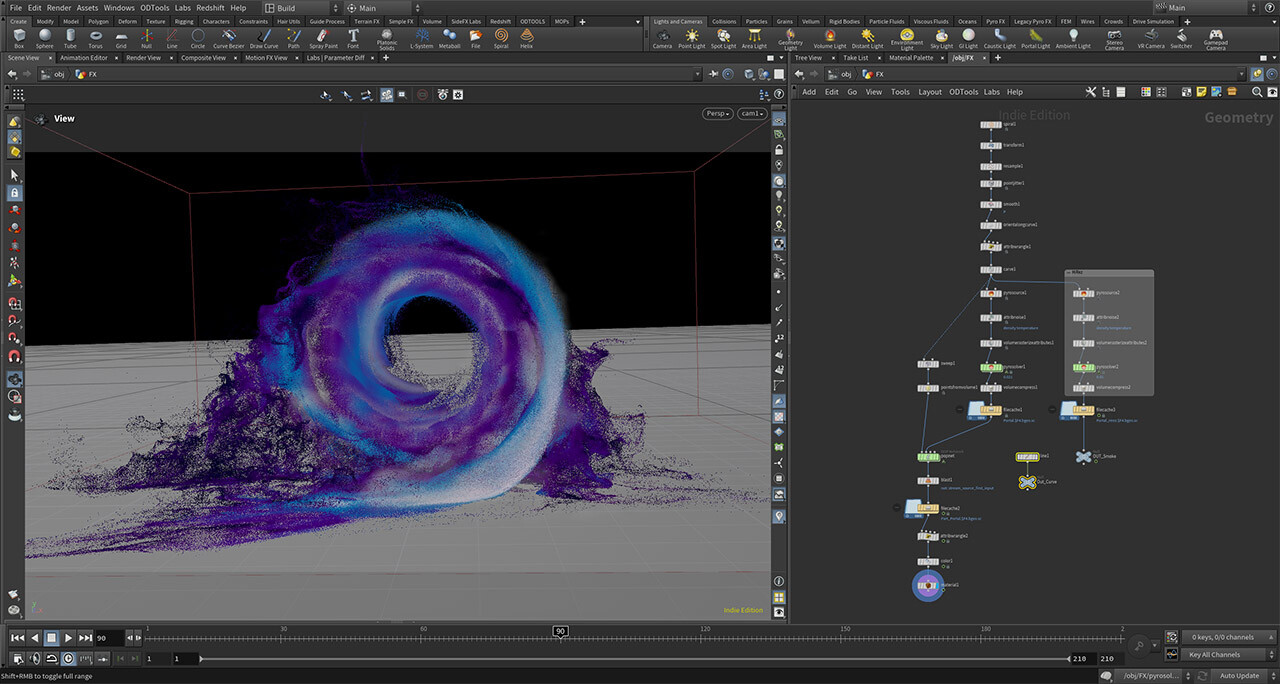Open the Labs menu in the network editor

pyautogui.click(x=991, y=91)
